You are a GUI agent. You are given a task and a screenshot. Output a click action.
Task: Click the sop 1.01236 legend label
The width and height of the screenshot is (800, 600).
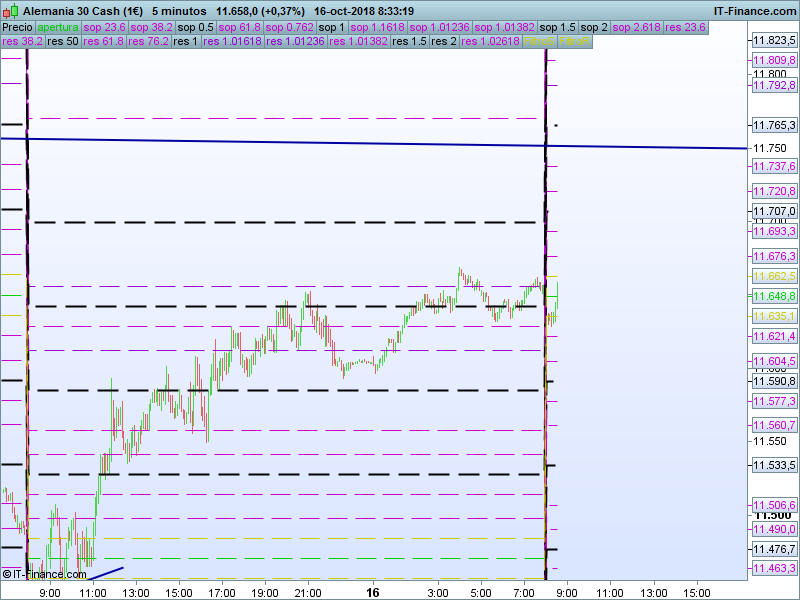(x=439, y=27)
